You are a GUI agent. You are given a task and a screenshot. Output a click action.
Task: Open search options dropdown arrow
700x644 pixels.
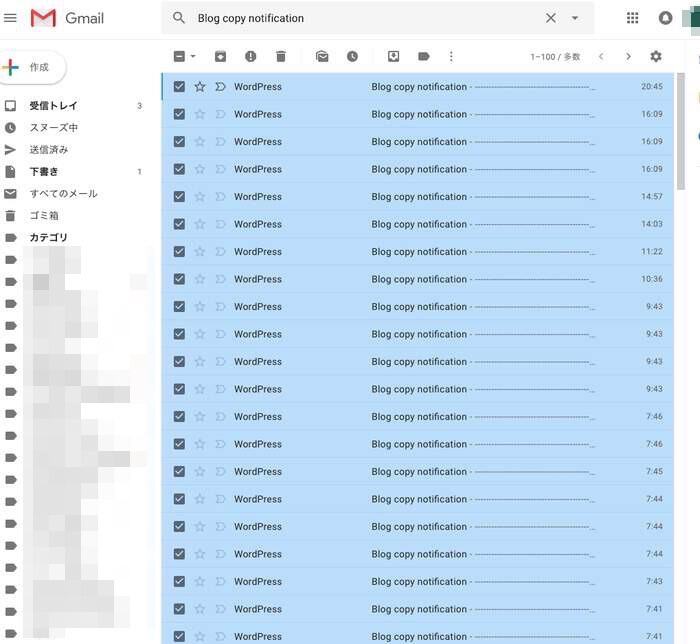click(x=575, y=18)
